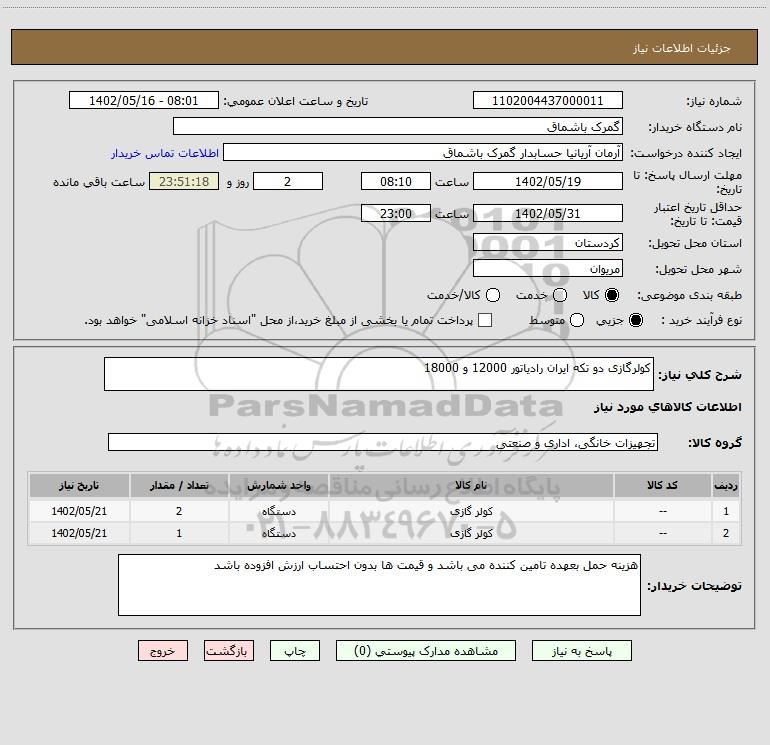The width and height of the screenshot is (770, 745).
Task: Open the اطلاعات تماس خریدار link
Action: (x=165, y=153)
